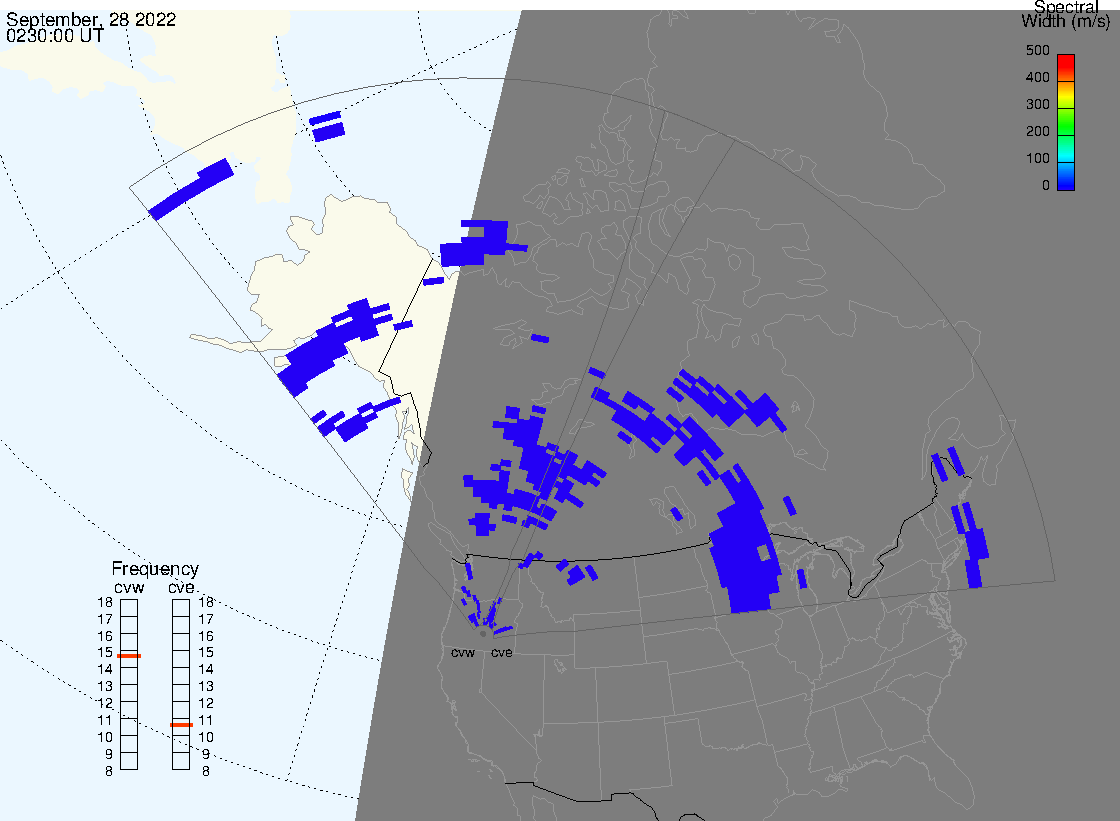
Task: Click the 18 tick beside the cvw frequency bar
Action: 105,602
